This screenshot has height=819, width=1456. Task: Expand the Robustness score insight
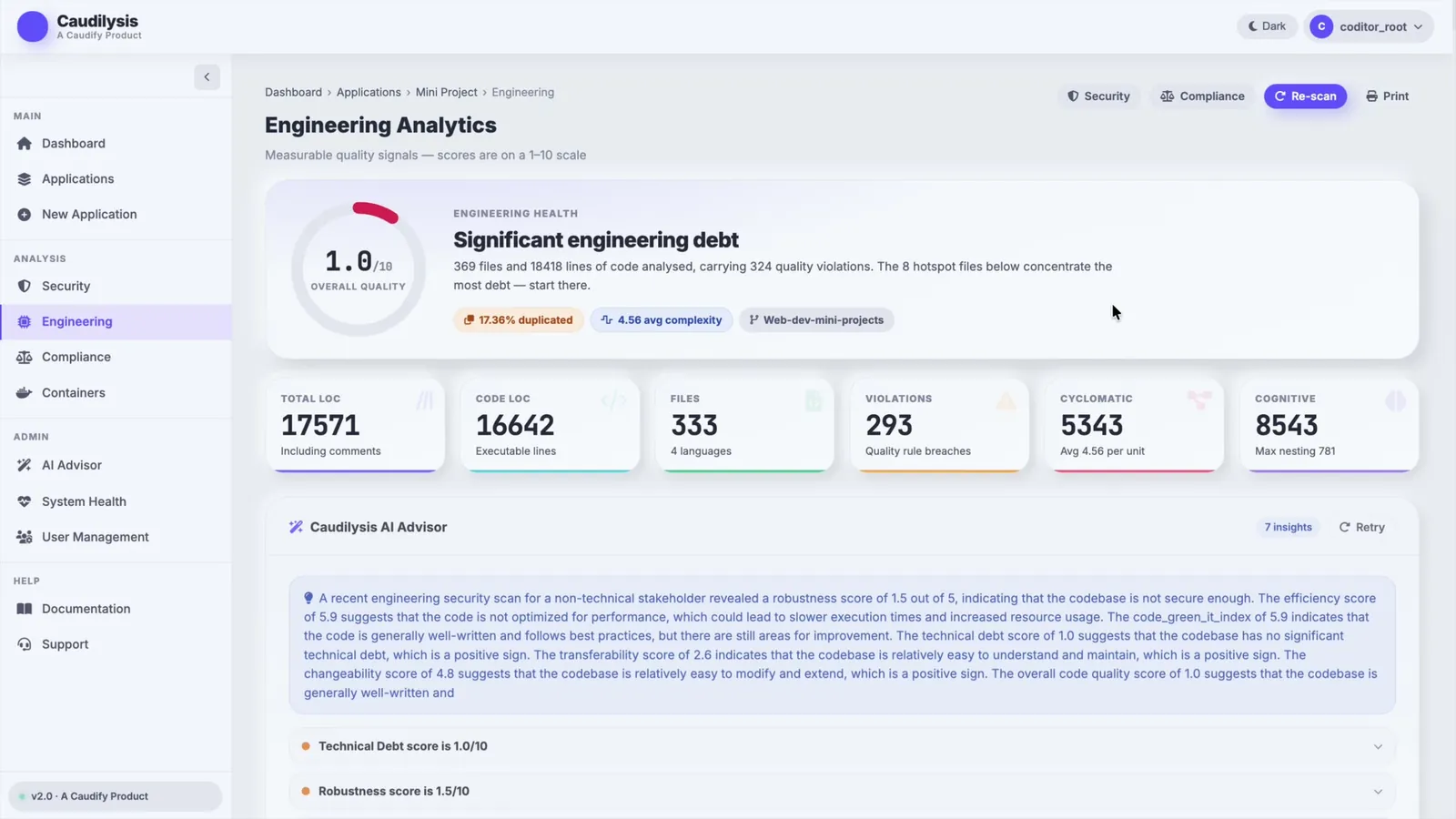click(x=842, y=792)
